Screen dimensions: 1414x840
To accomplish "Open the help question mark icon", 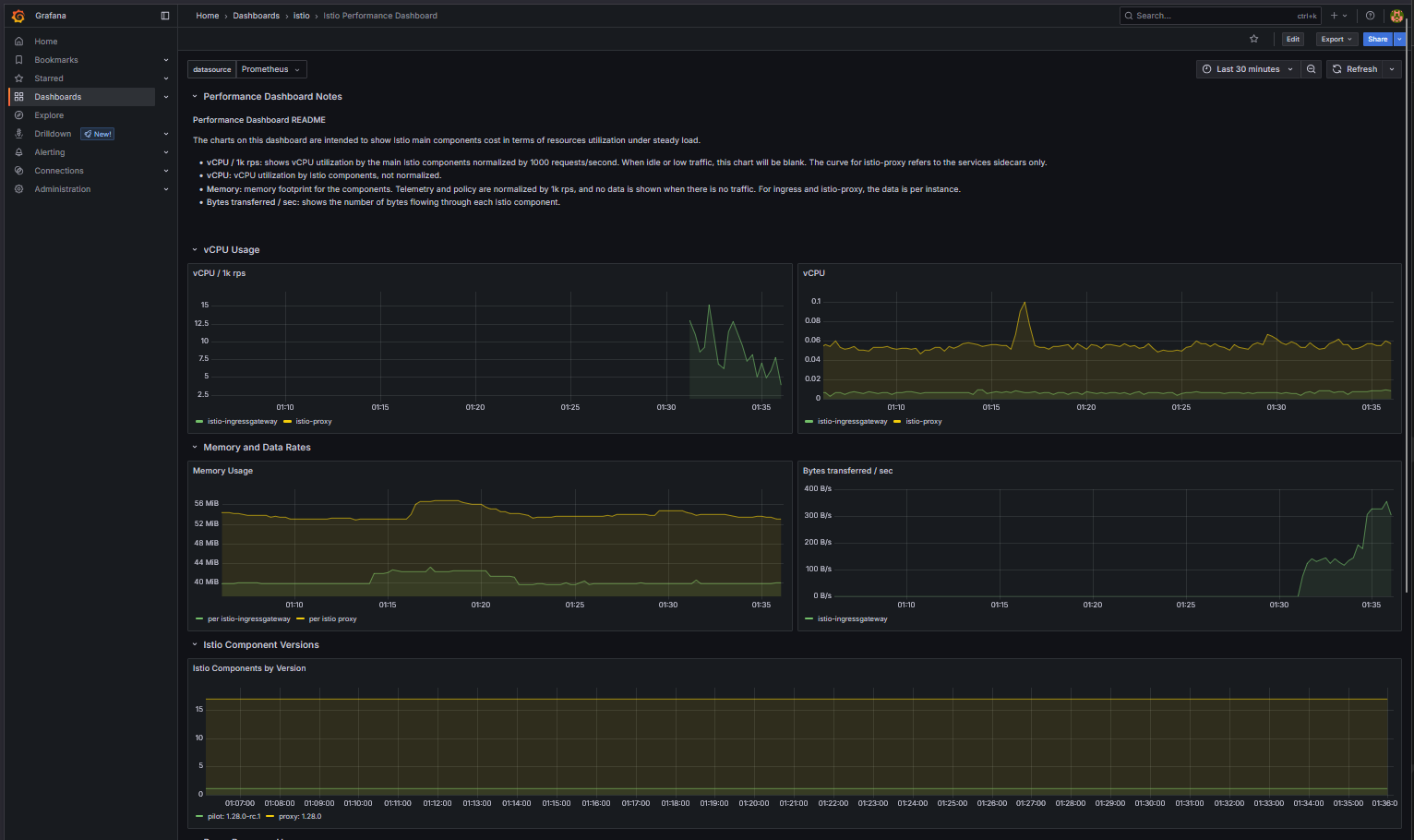I will pyautogui.click(x=1370, y=16).
